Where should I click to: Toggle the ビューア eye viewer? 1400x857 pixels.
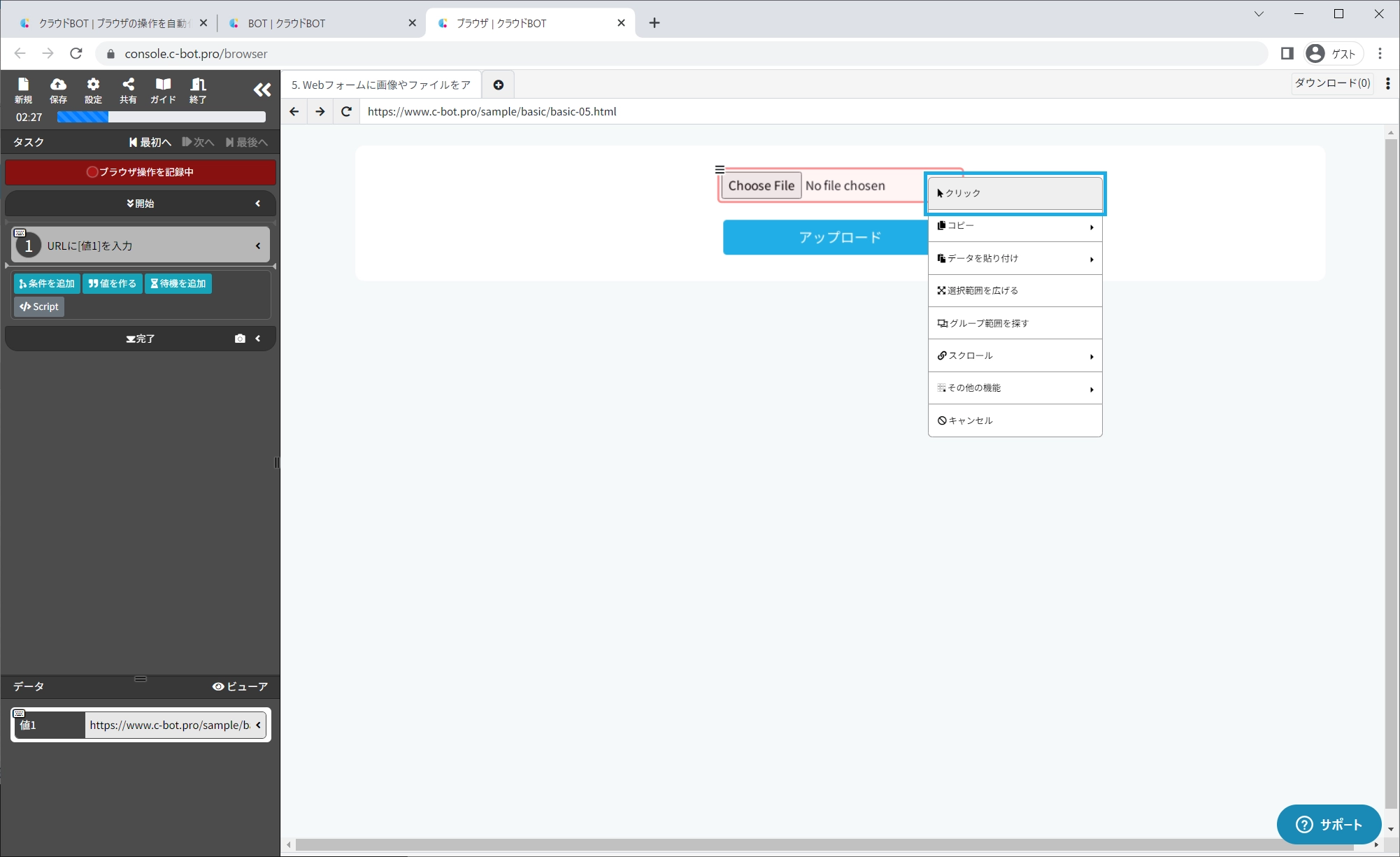(x=240, y=686)
